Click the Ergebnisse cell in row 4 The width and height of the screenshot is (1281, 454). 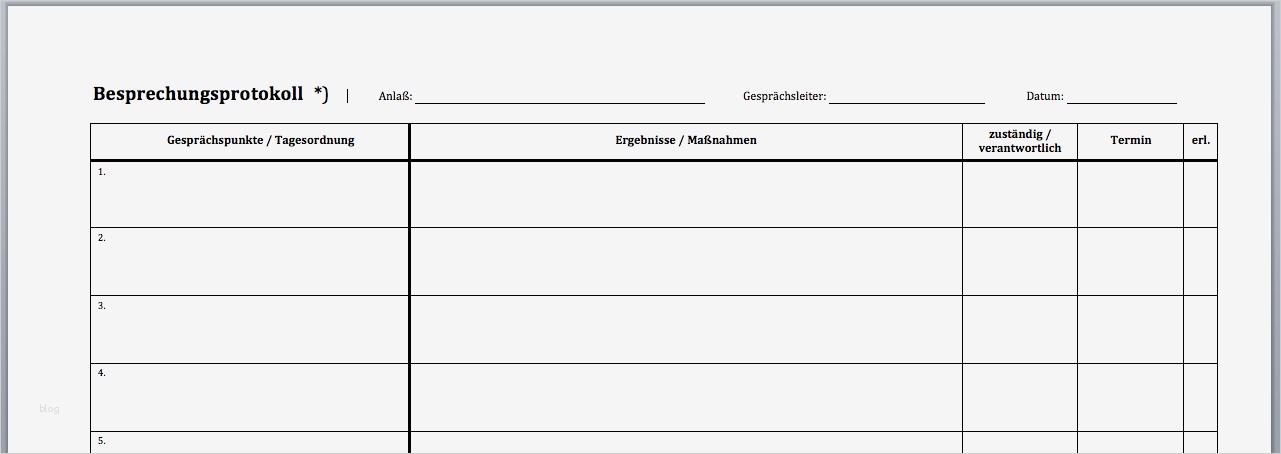pos(686,397)
